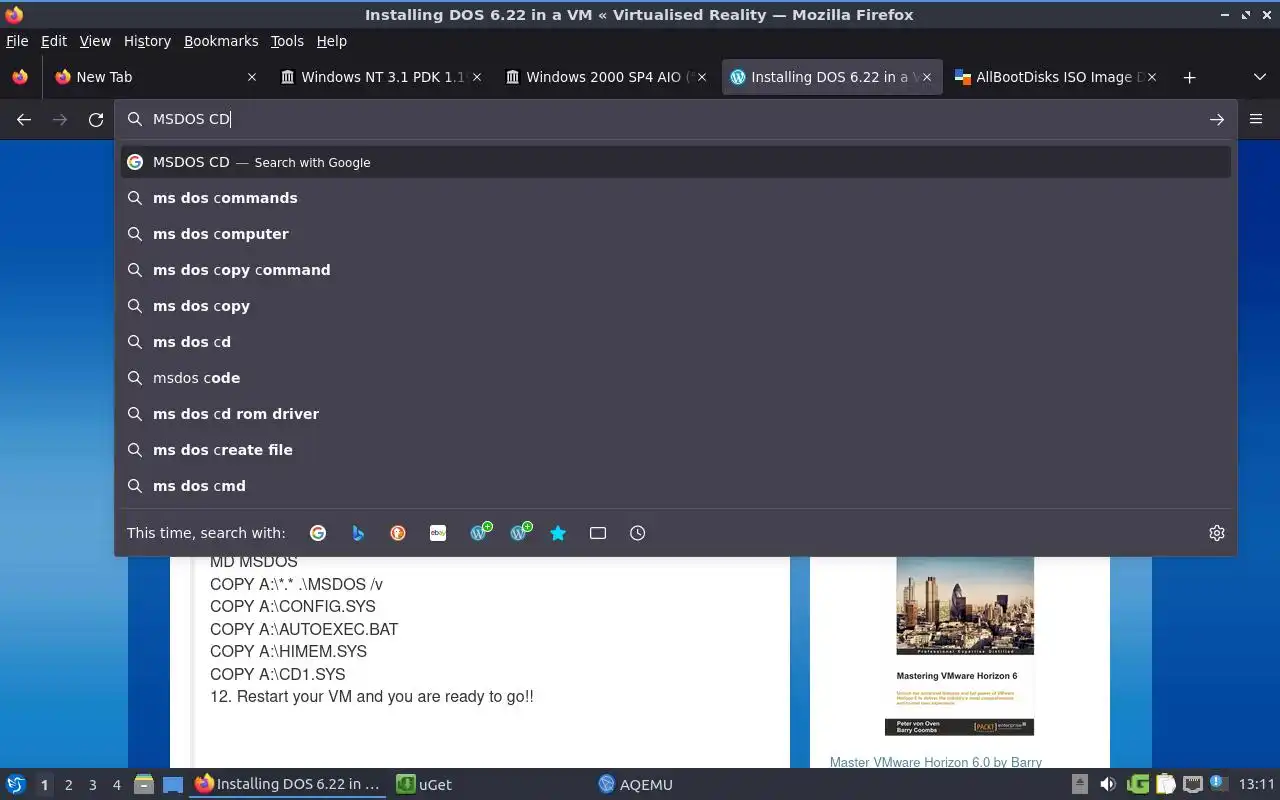Viewport: 1280px width, 800px height.
Task: Open a new tab with plus button
Action: [1189, 77]
